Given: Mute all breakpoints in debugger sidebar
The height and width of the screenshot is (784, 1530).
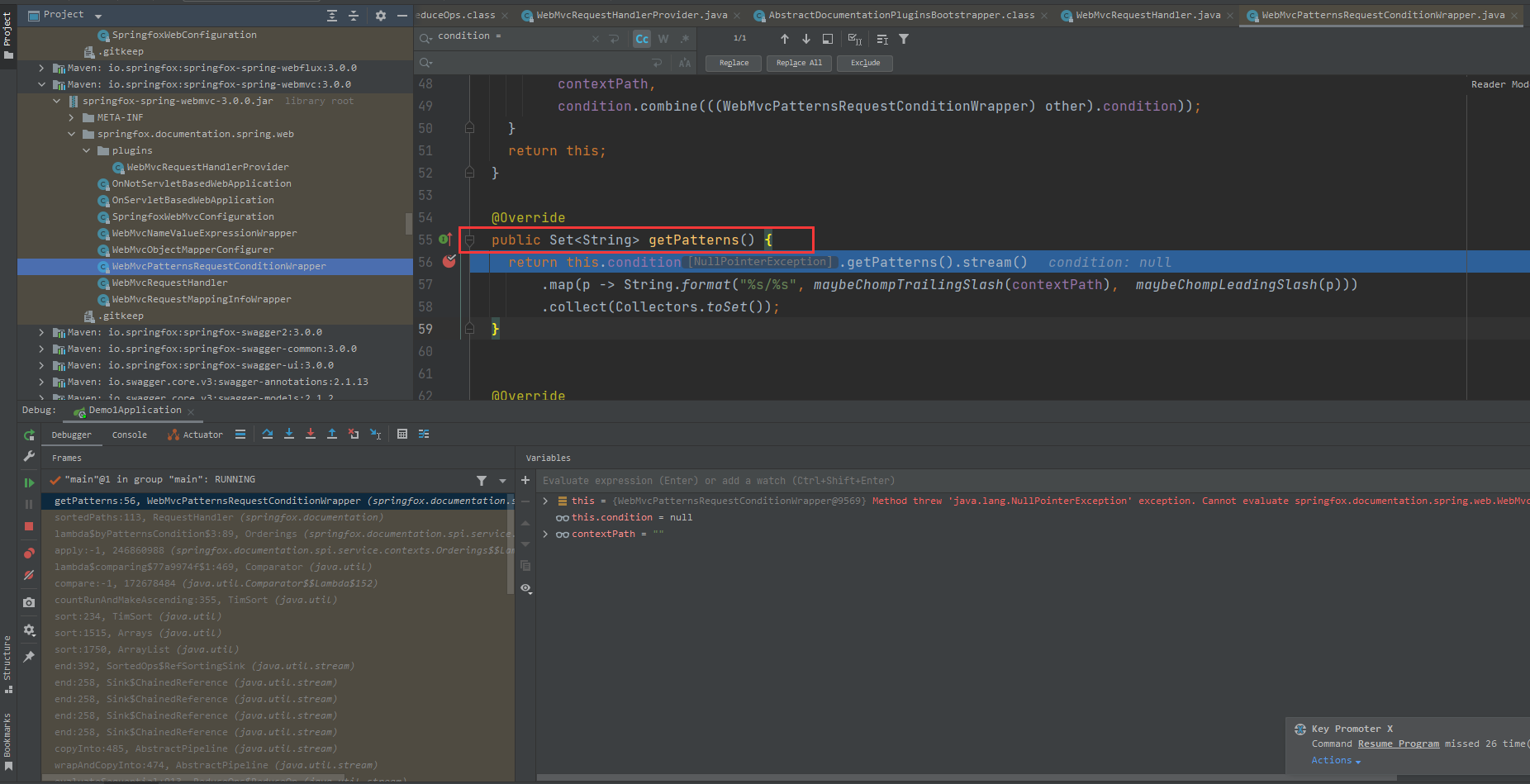Looking at the screenshot, I should (29, 573).
